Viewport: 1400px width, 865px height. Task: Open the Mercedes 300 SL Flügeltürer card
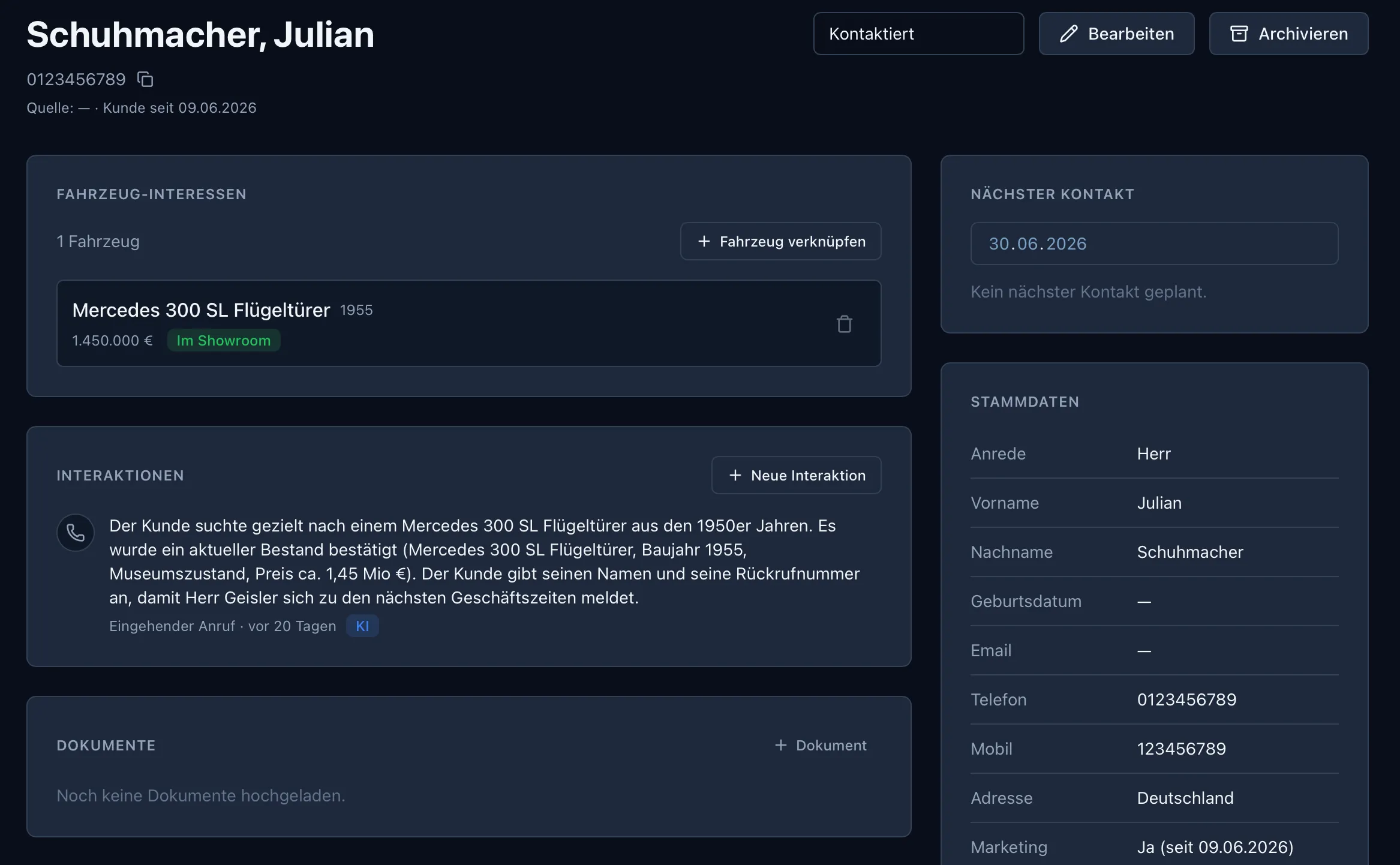point(468,323)
